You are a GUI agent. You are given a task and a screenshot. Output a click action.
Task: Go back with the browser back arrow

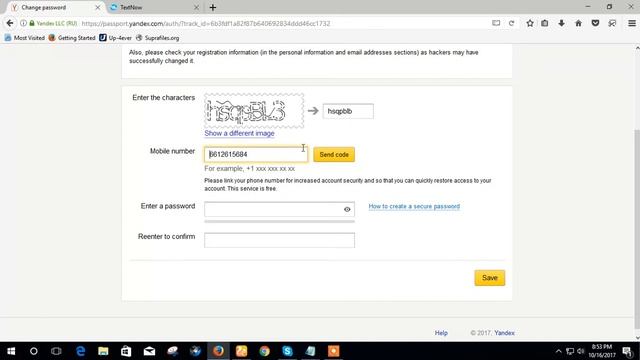[x=10, y=23]
